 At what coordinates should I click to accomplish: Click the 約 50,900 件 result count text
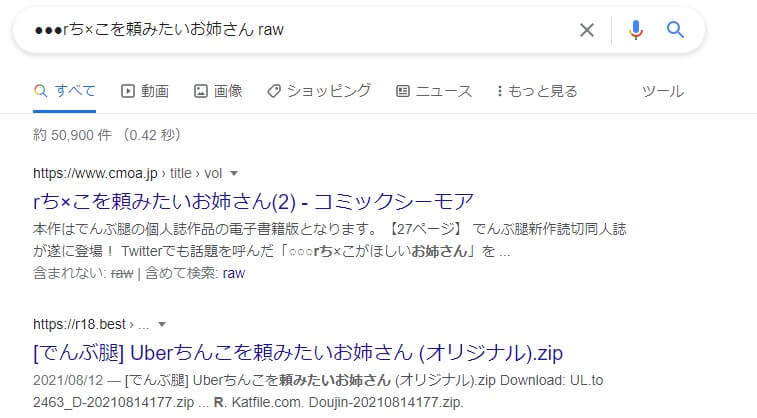click(72, 135)
